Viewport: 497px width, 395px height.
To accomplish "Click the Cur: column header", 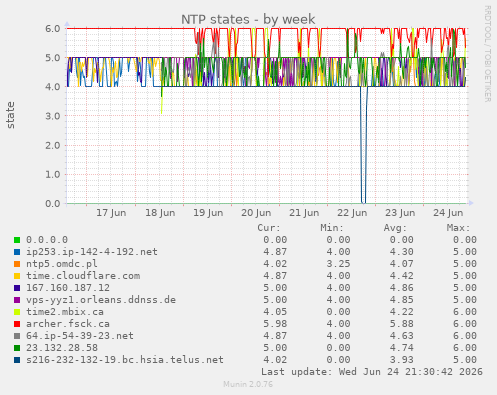I will tap(269, 228).
